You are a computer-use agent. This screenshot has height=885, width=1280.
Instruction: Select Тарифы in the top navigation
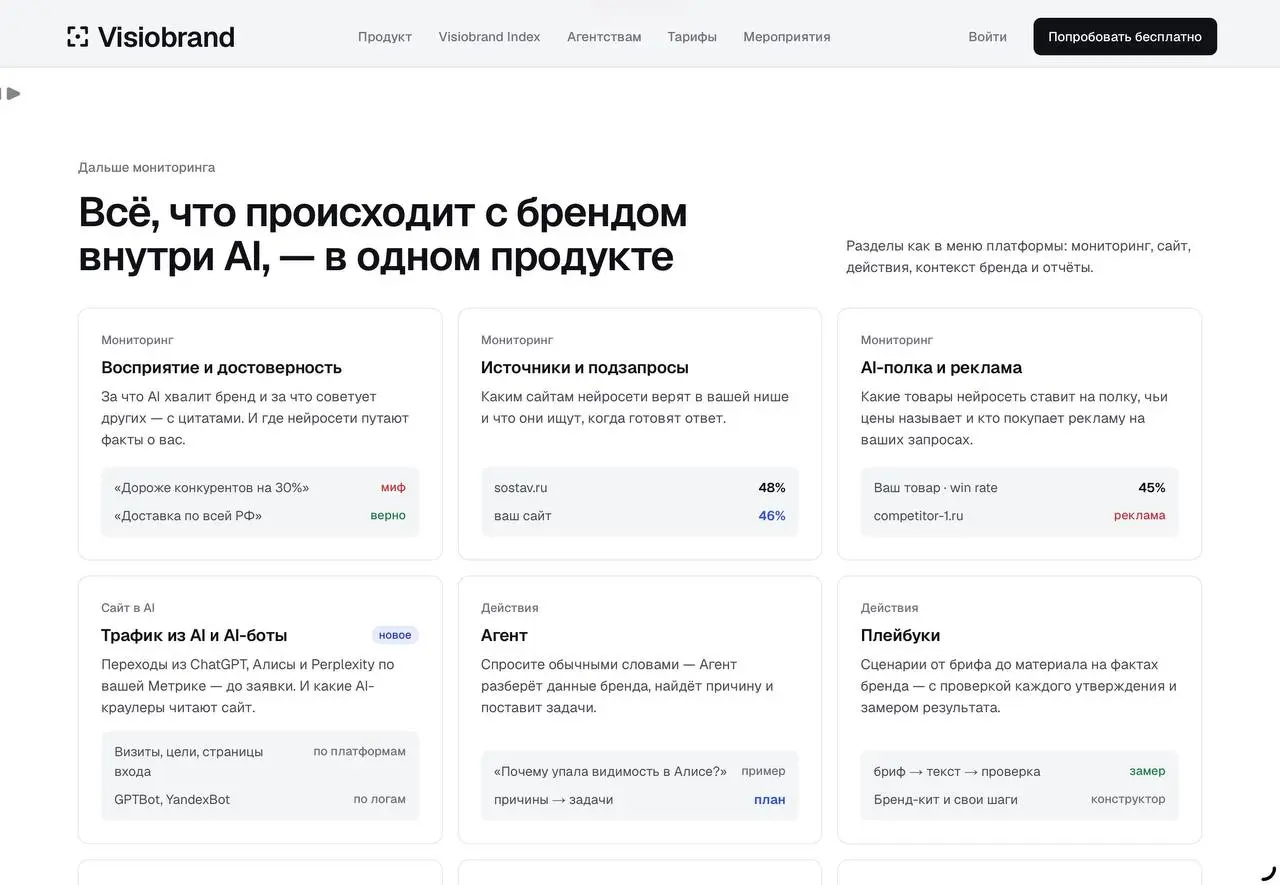692,37
